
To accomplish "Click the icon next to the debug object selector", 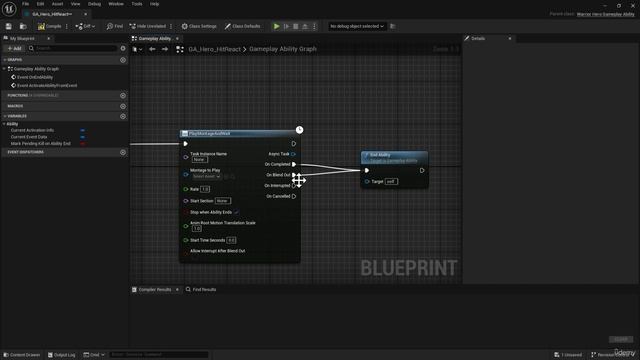I will [x=393, y=26].
